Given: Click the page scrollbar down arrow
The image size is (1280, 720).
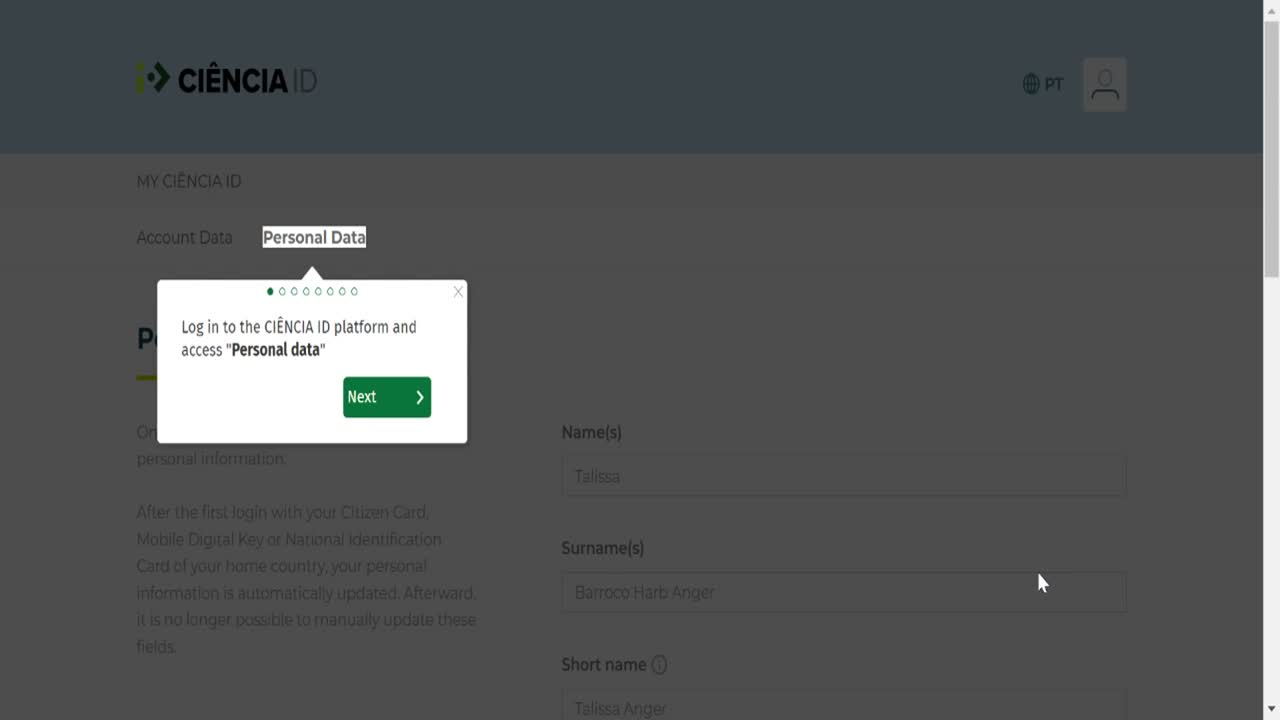Looking at the screenshot, I should point(1272,710).
